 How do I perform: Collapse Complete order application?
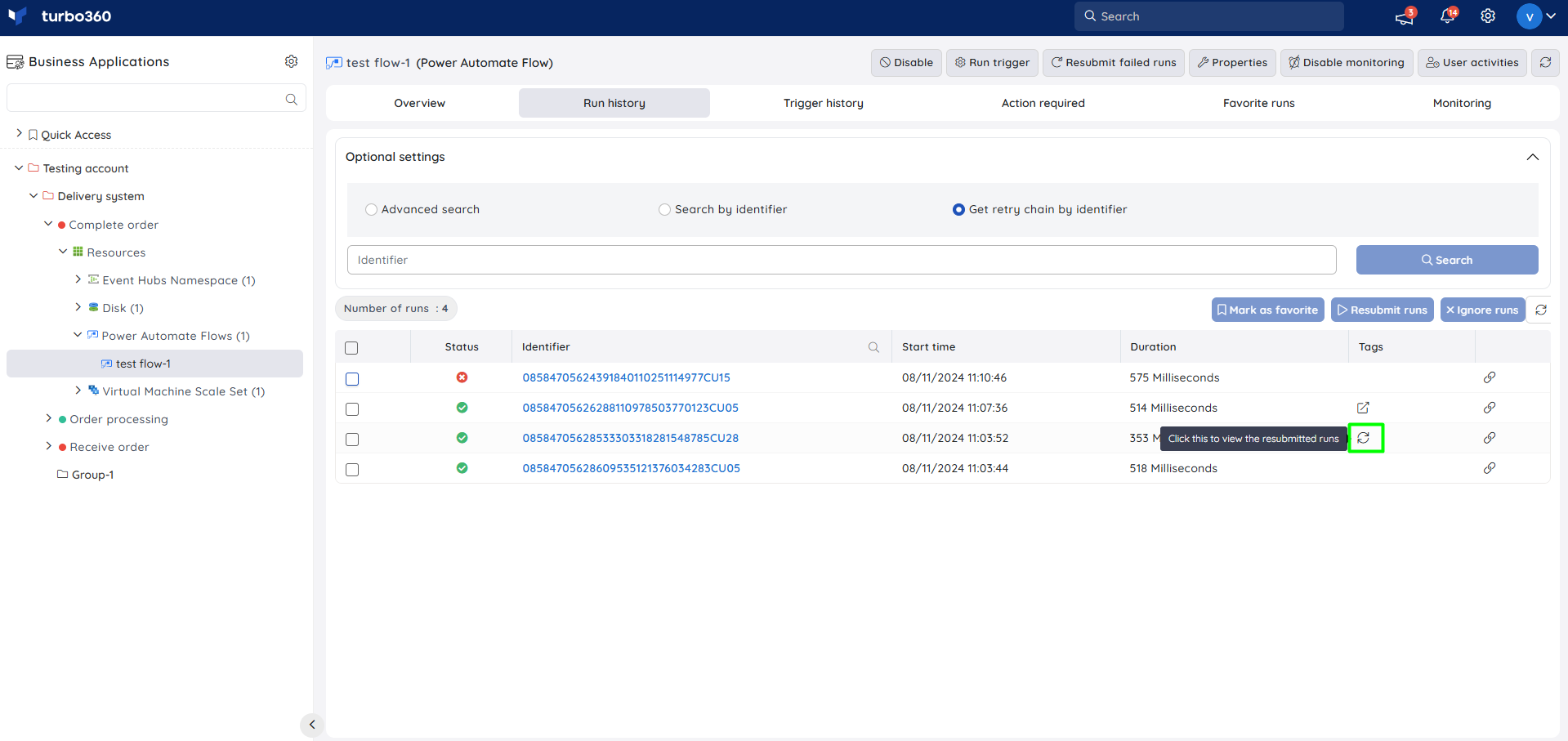48,223
